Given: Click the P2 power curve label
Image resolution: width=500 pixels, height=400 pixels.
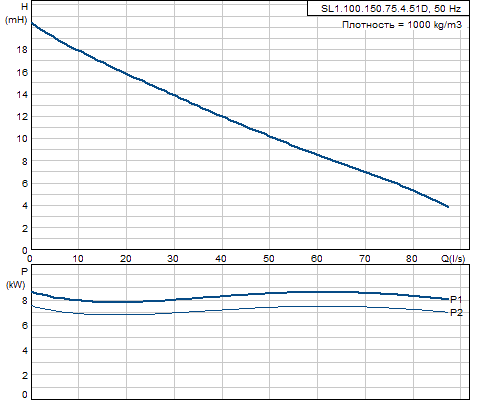Looking at the screenshot, I should click(456, 313).
